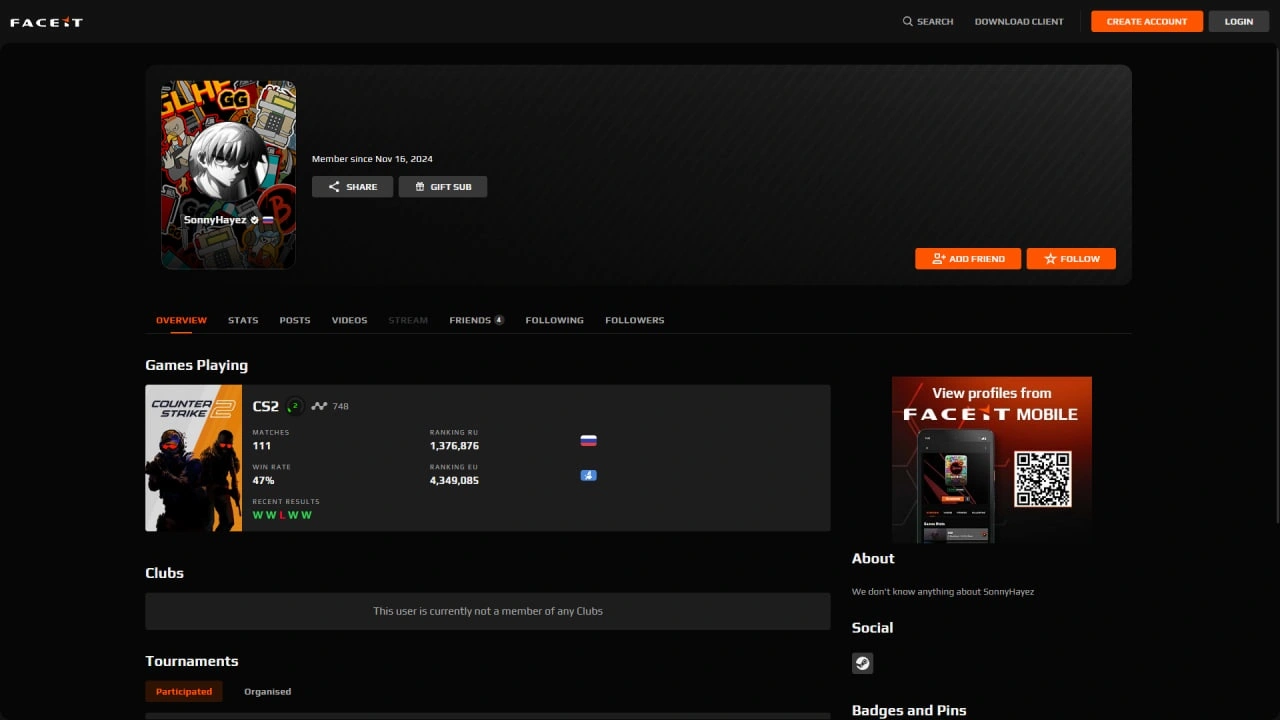1280x720 pixels.
Task: Share this profile with the Share button
Action: tap(353, 187)
